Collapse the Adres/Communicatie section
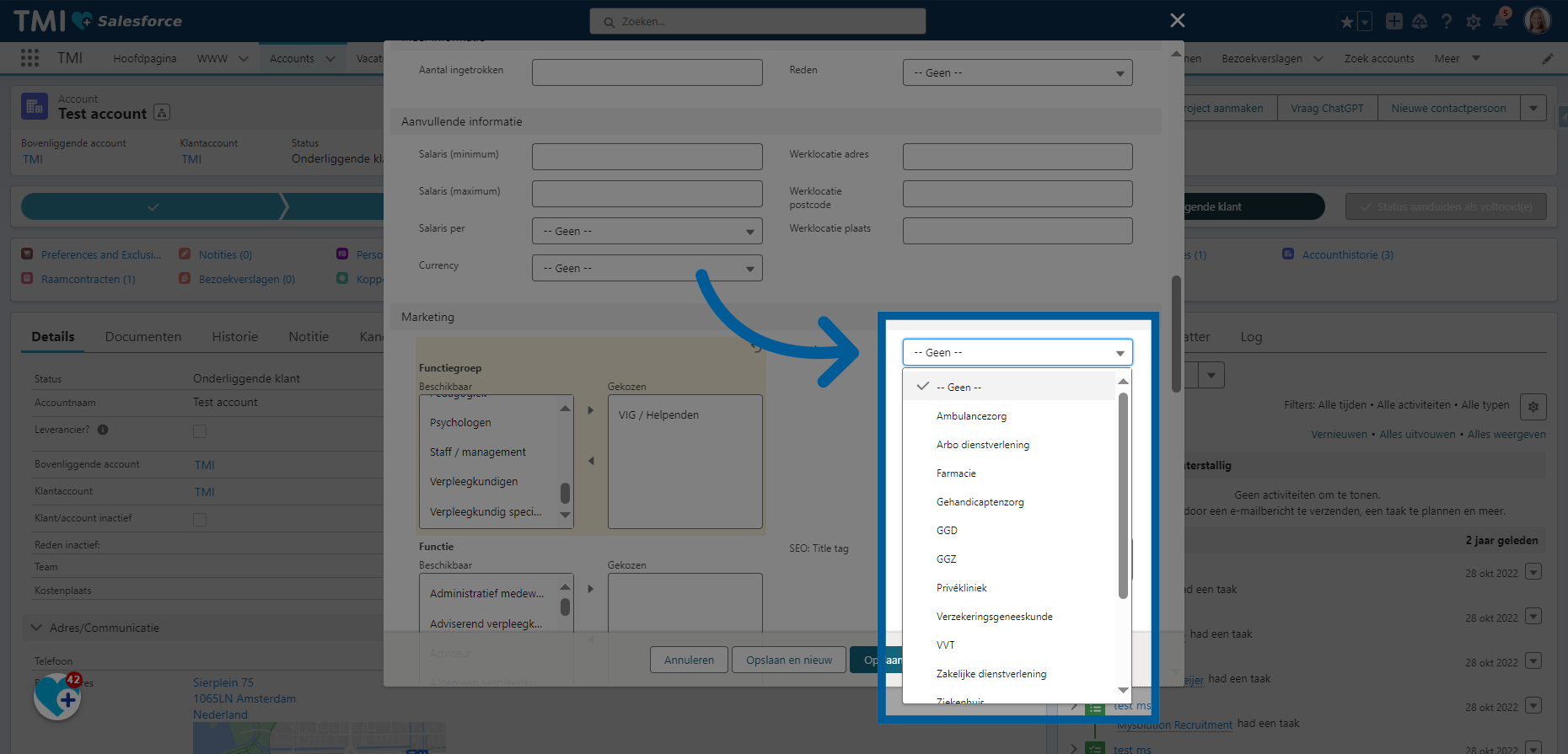The image size is (1568, 754). click(x=36, y=628)
